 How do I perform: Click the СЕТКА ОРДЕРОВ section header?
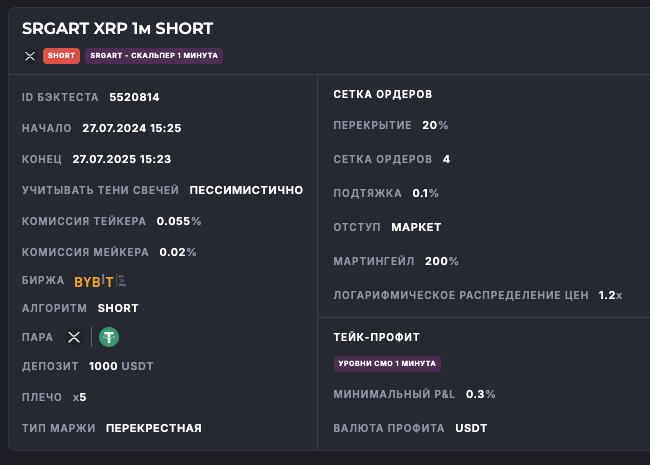click(382, 94)
